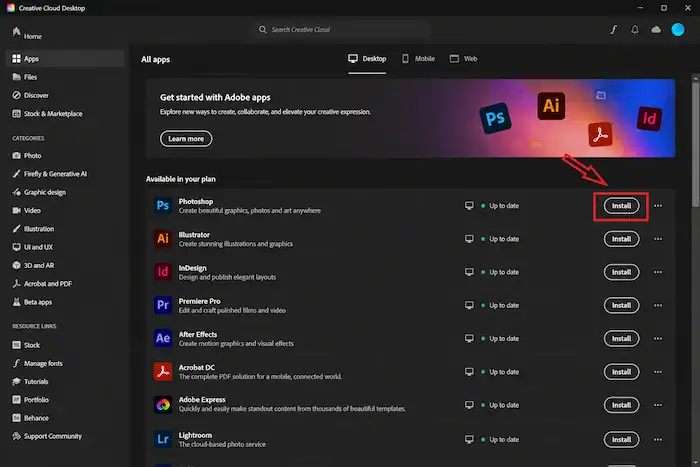The image size is (700, 467).
Task: Click the Illustrator Ai app icon
Action: [163, 238]
